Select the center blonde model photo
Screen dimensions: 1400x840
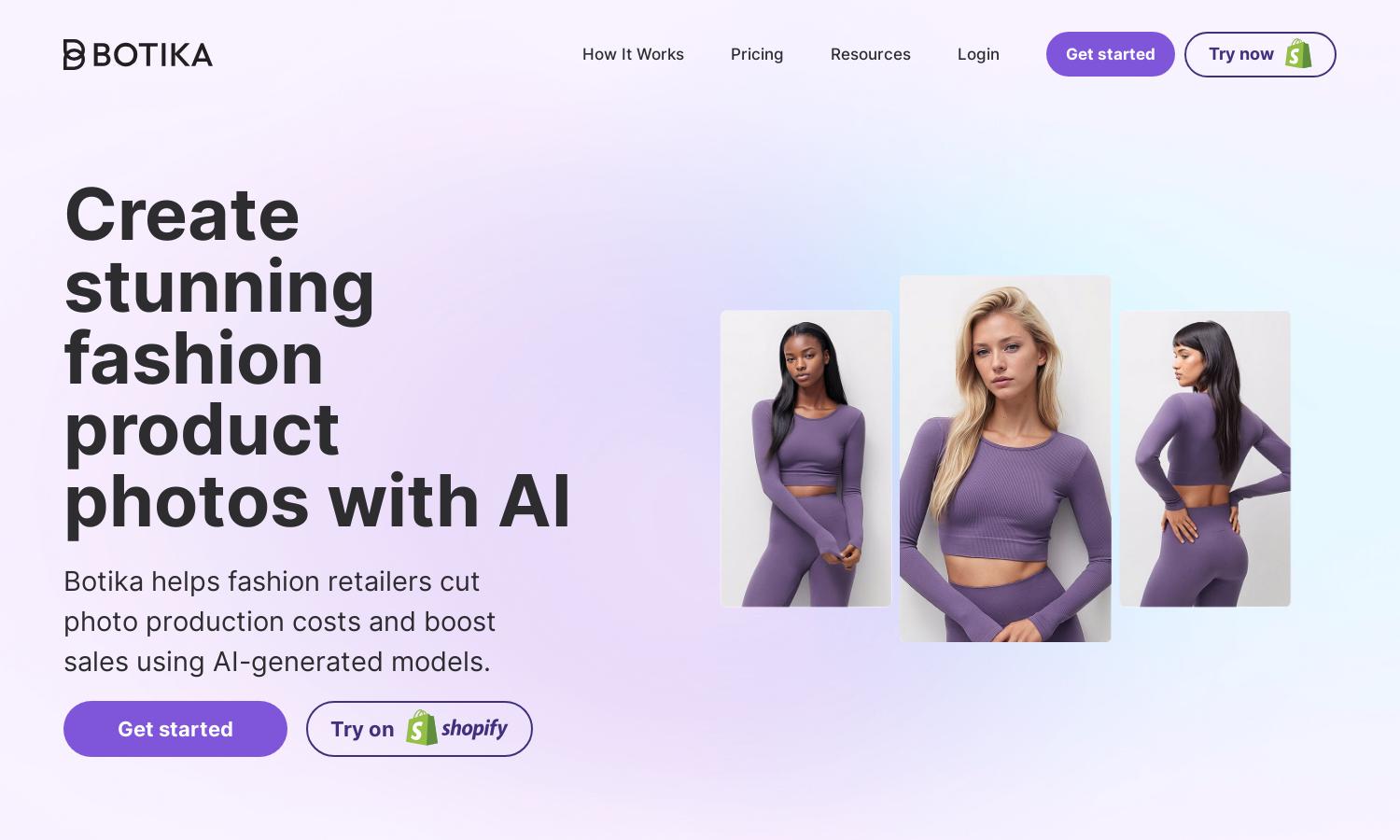1005,458
